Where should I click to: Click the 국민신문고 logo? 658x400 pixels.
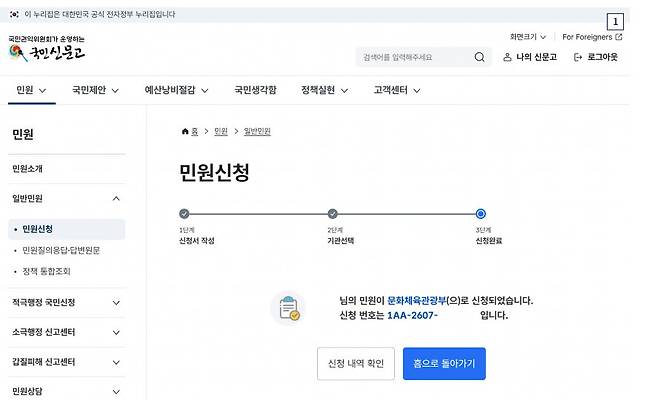point(47,50)
